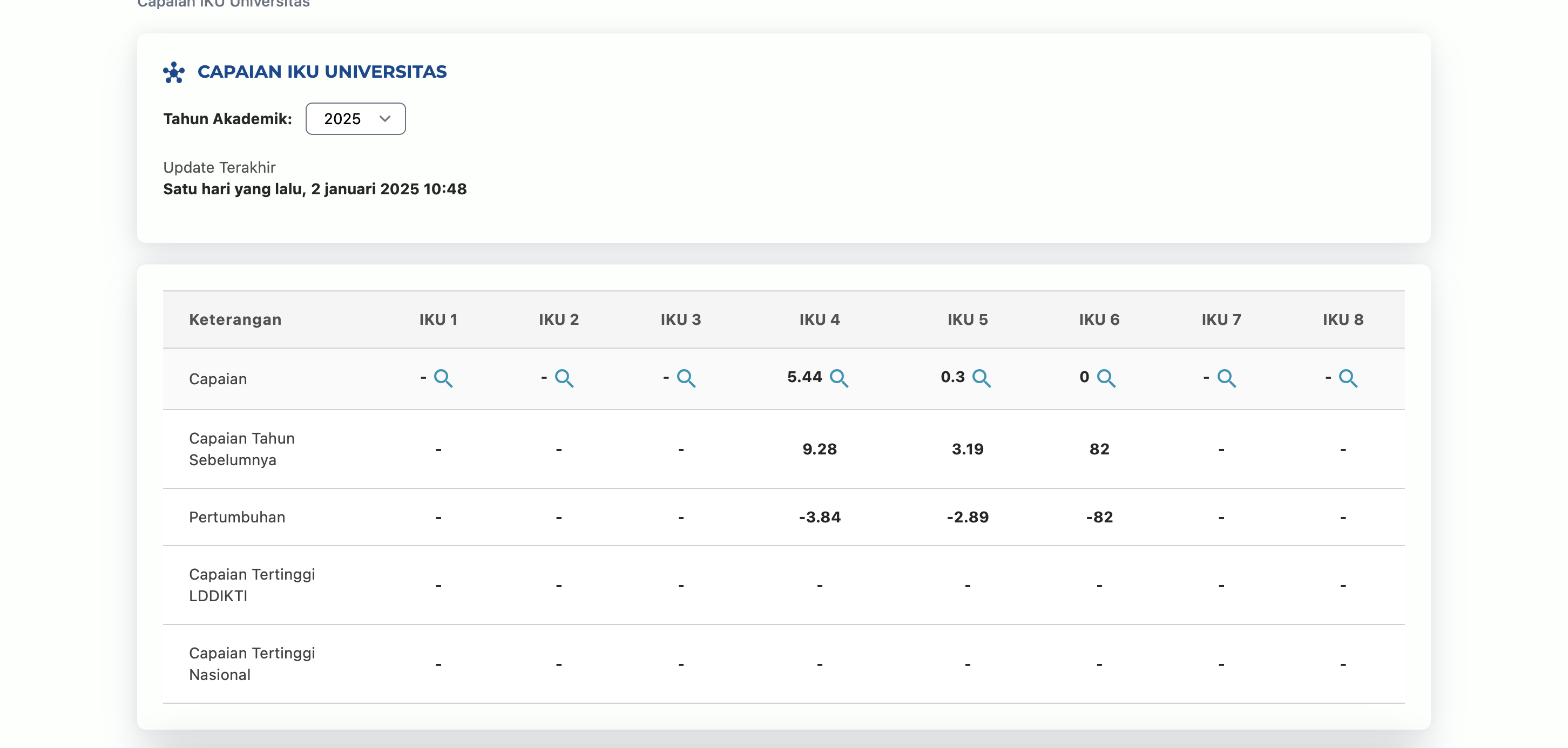Select Capaian Tertinggi Nasional row label

click(x=252, y=663)
